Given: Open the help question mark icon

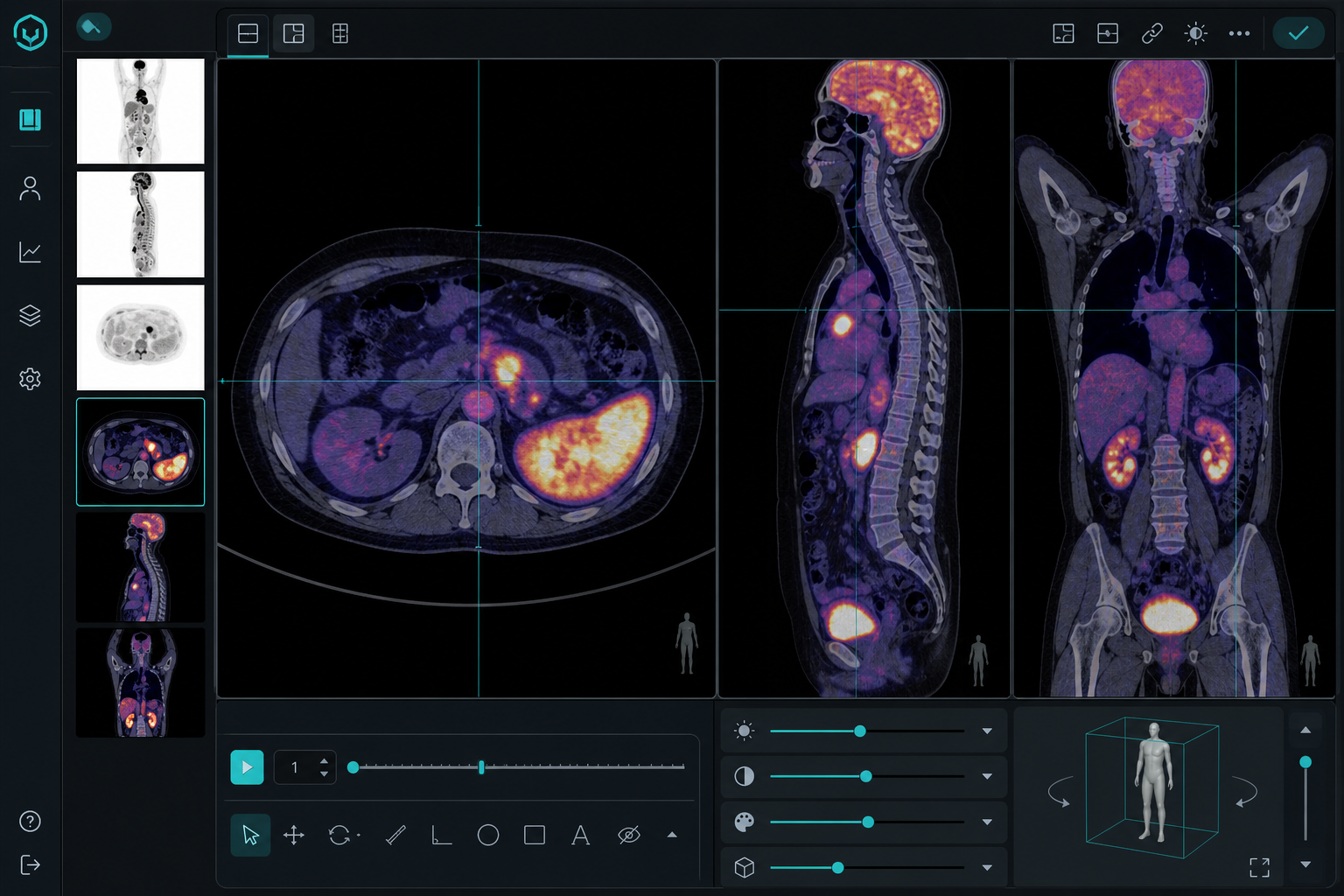Looking at the screenshot, I should pos(30,821).
